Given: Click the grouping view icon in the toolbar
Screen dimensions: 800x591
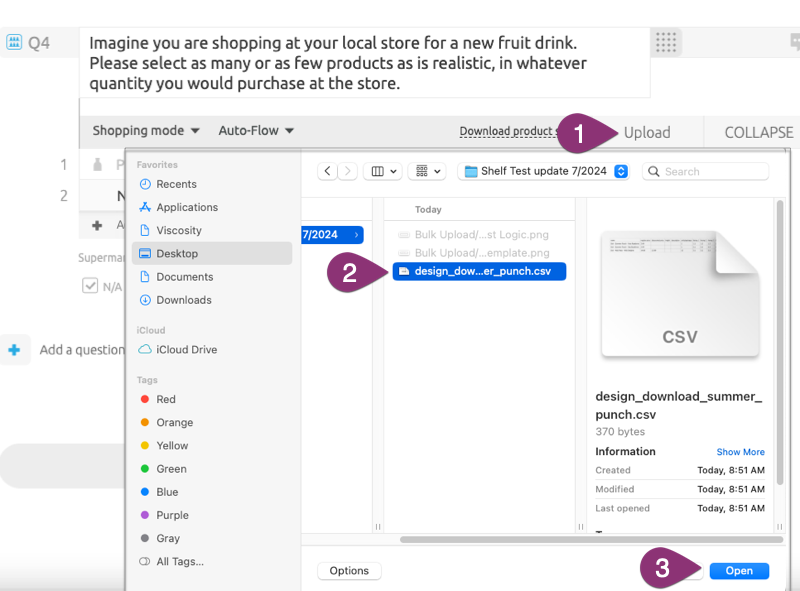Looking at the screenshot, I should click(x=421, y=171).
